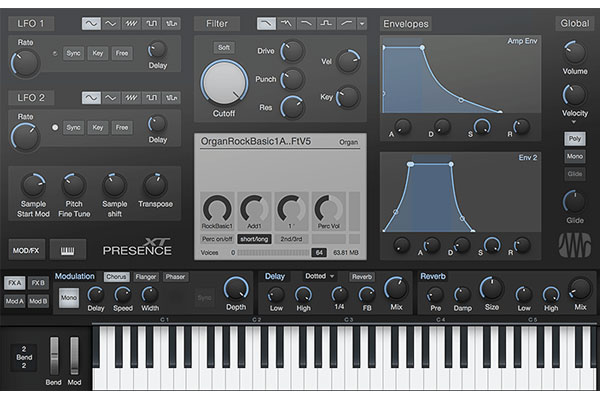This screenshot has height=400, width=600.
Task: Enable Free mode for LFO 1
Action: coord(122,53)
